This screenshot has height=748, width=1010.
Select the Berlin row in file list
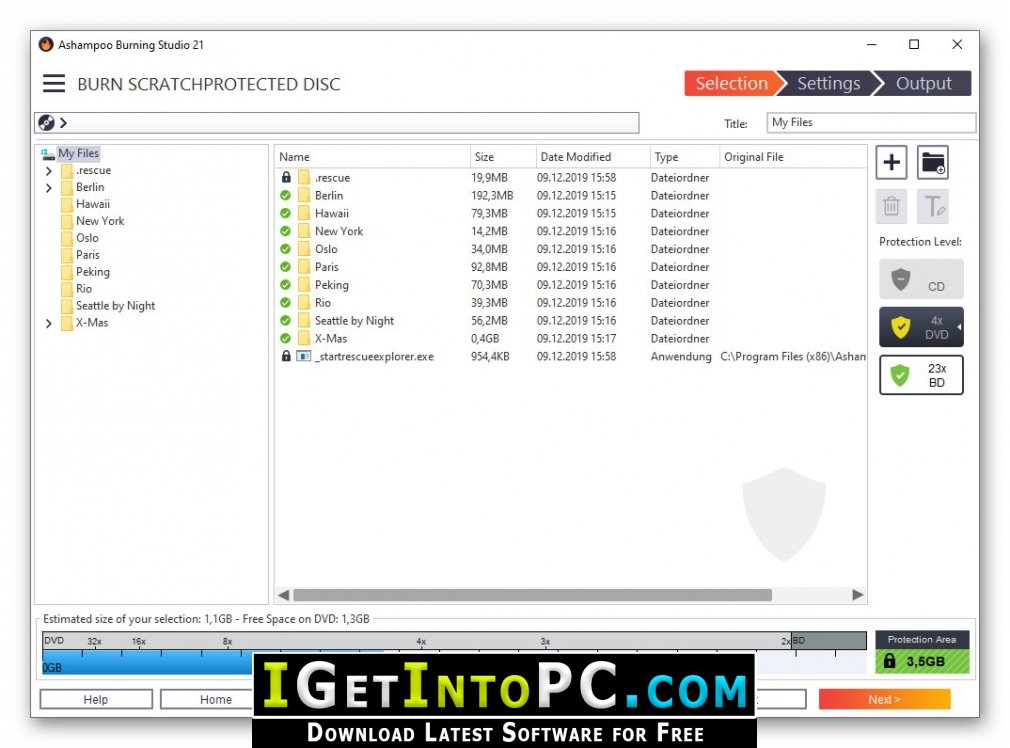[571, 195]
